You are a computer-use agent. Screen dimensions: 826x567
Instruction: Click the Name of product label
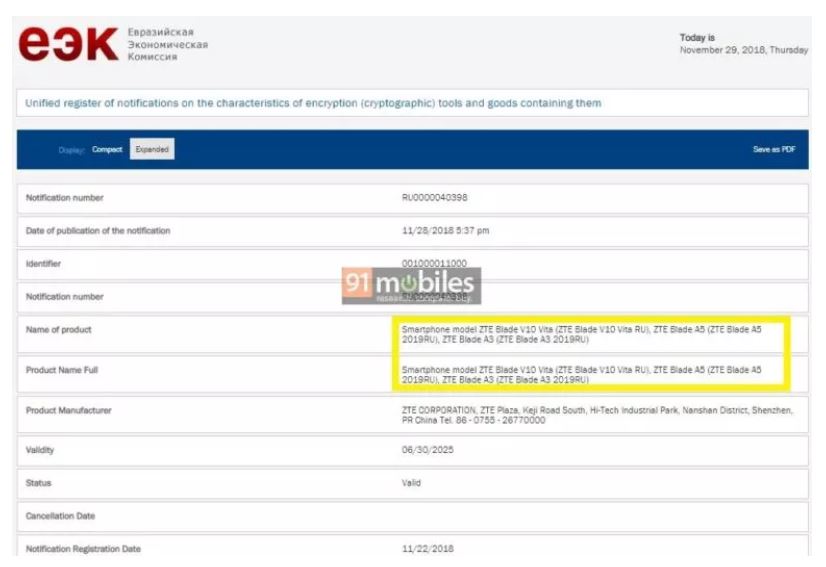pos(58,330)
